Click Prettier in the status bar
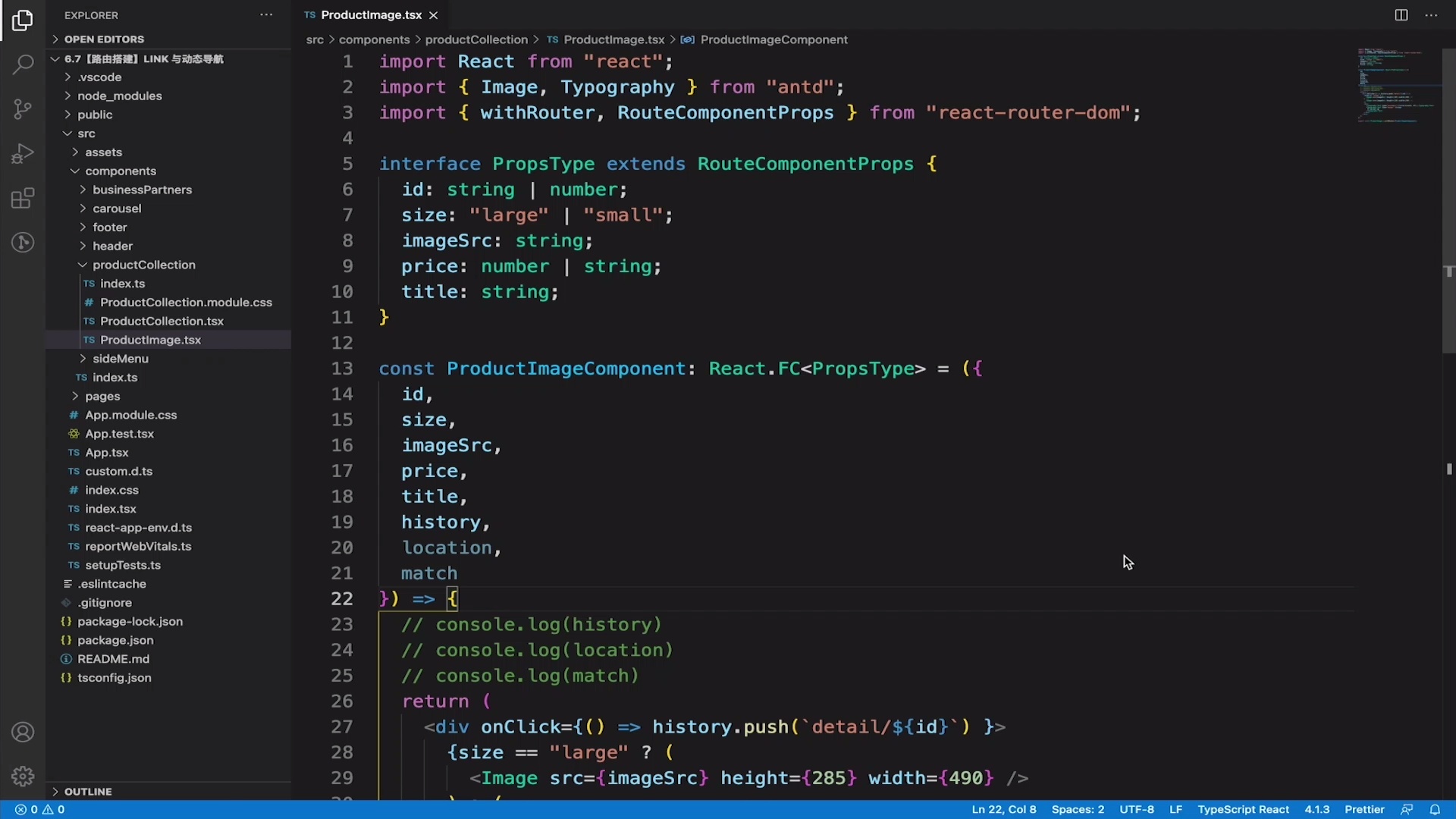1456x819 pixels. [1365, 809]
